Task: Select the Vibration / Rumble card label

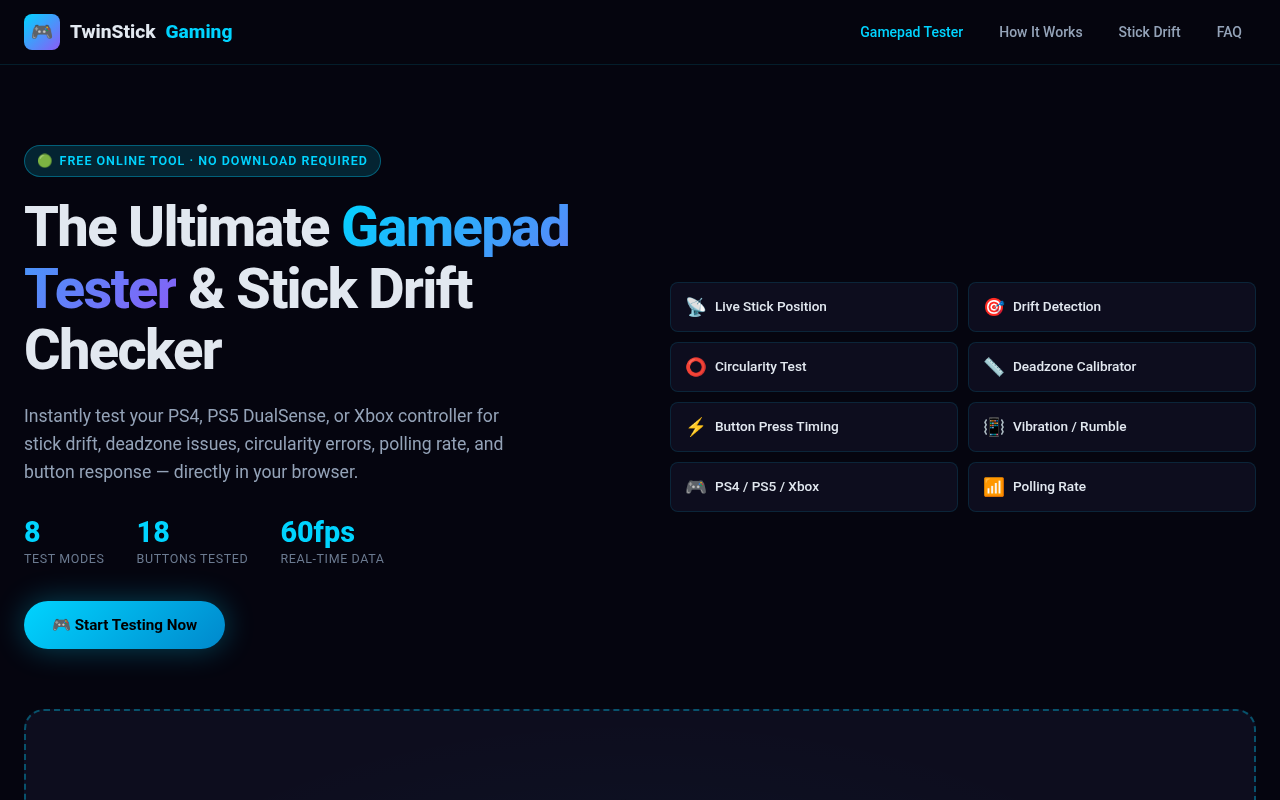Action: point(1069,427)
